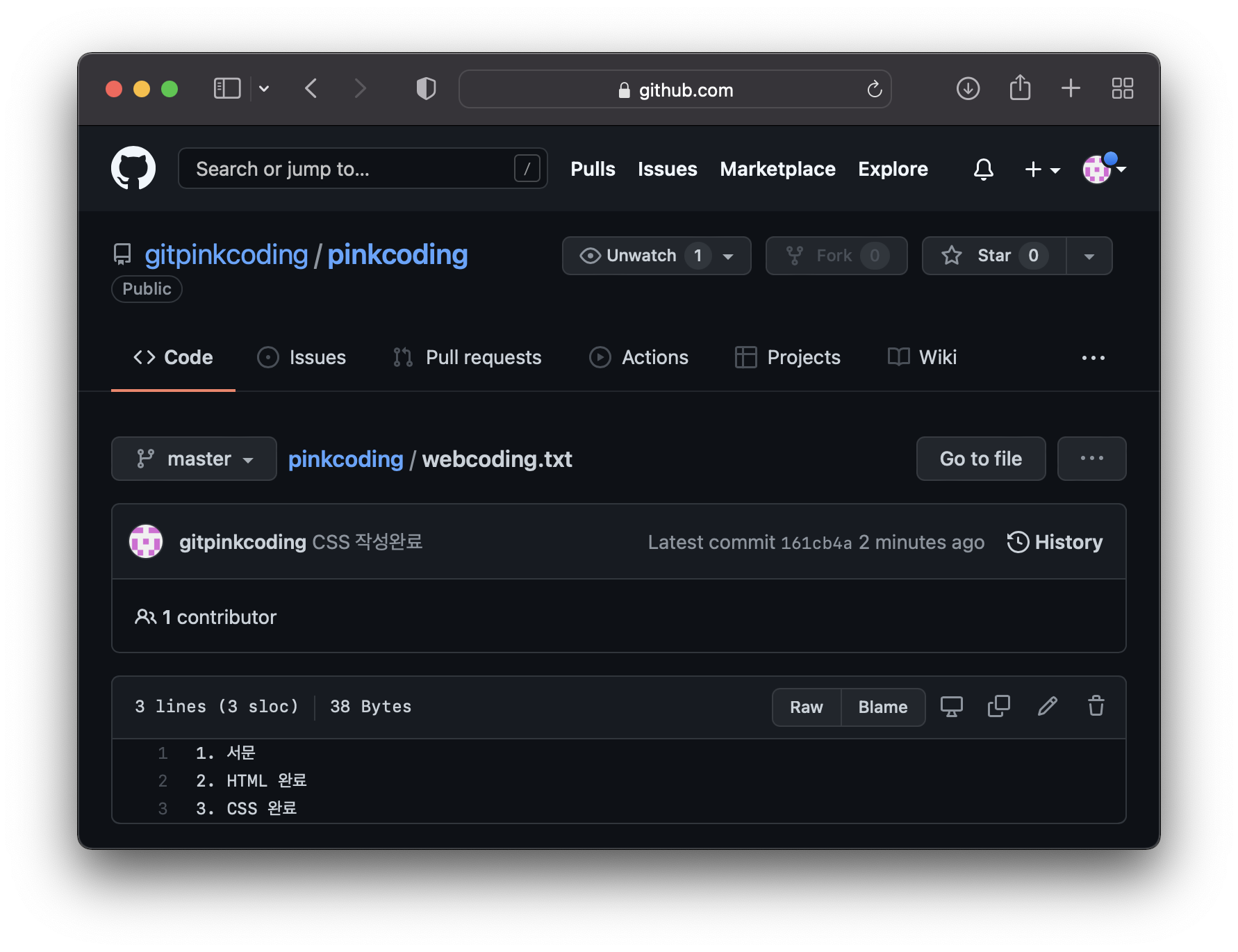The width and height of the screenshot is (1238, 952).
Task: Open commit 161cb4a
Action: tap(816, 543)
